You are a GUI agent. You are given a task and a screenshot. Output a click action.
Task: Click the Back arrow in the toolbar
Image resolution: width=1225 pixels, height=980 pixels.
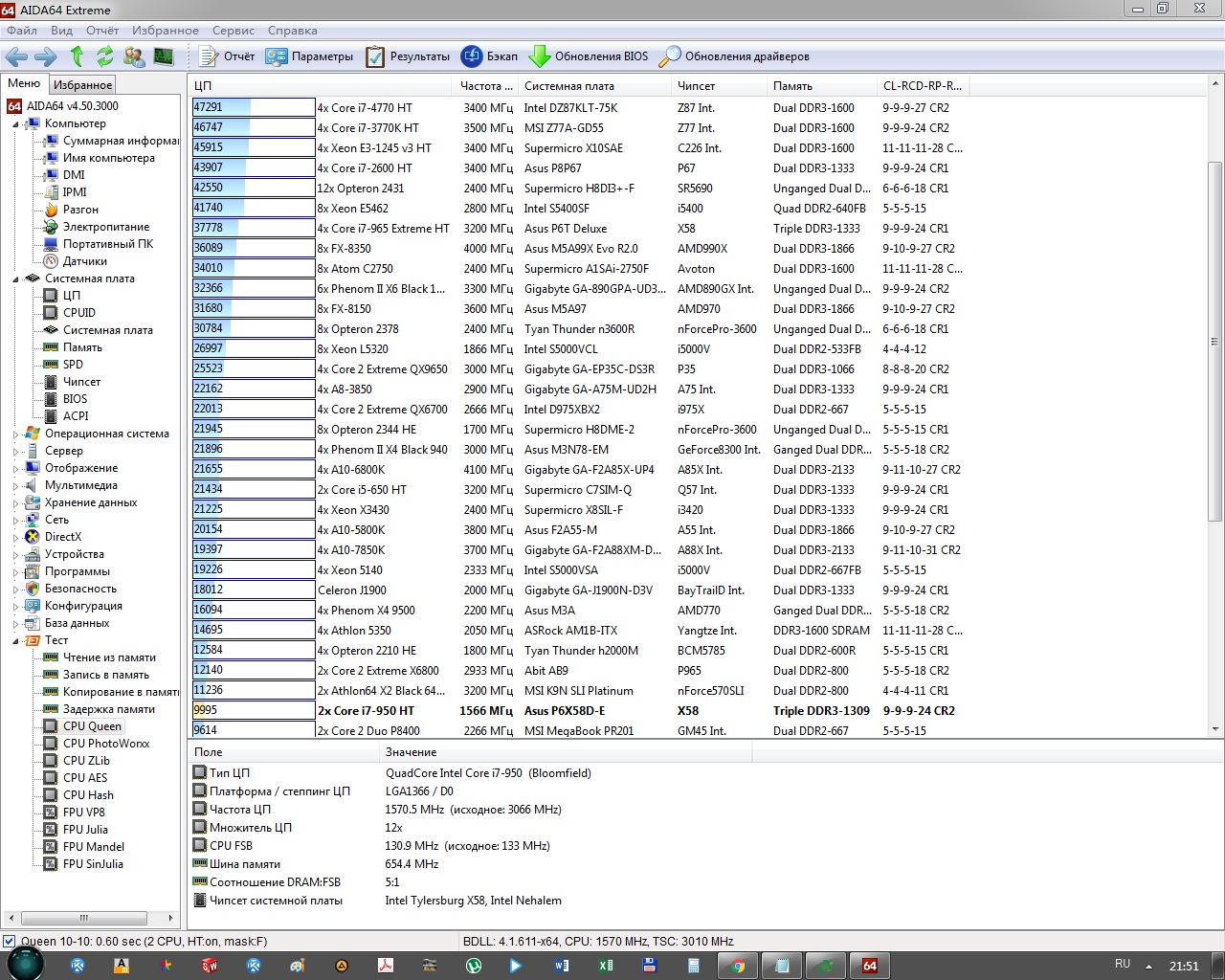[x=17, y=56]
